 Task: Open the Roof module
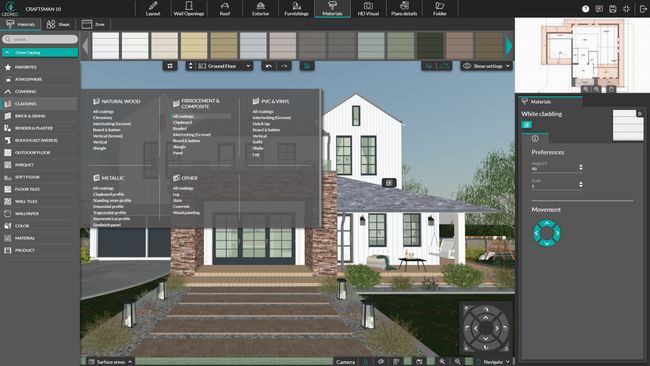pos(225,8)
